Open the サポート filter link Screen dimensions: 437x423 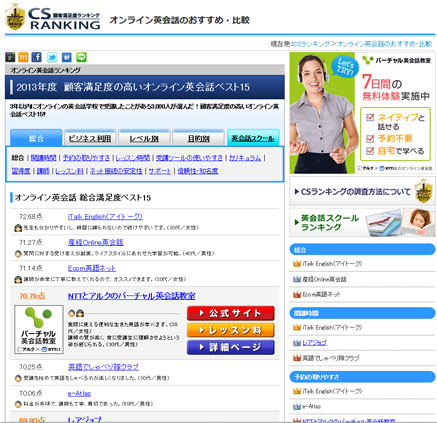160,171
